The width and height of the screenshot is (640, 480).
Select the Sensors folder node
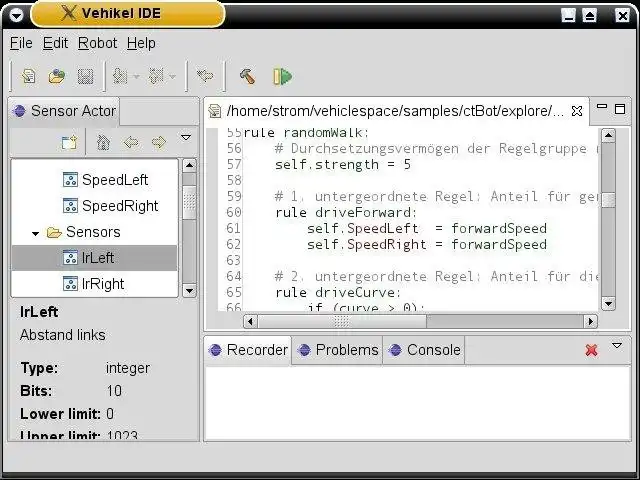click(93, 232)
